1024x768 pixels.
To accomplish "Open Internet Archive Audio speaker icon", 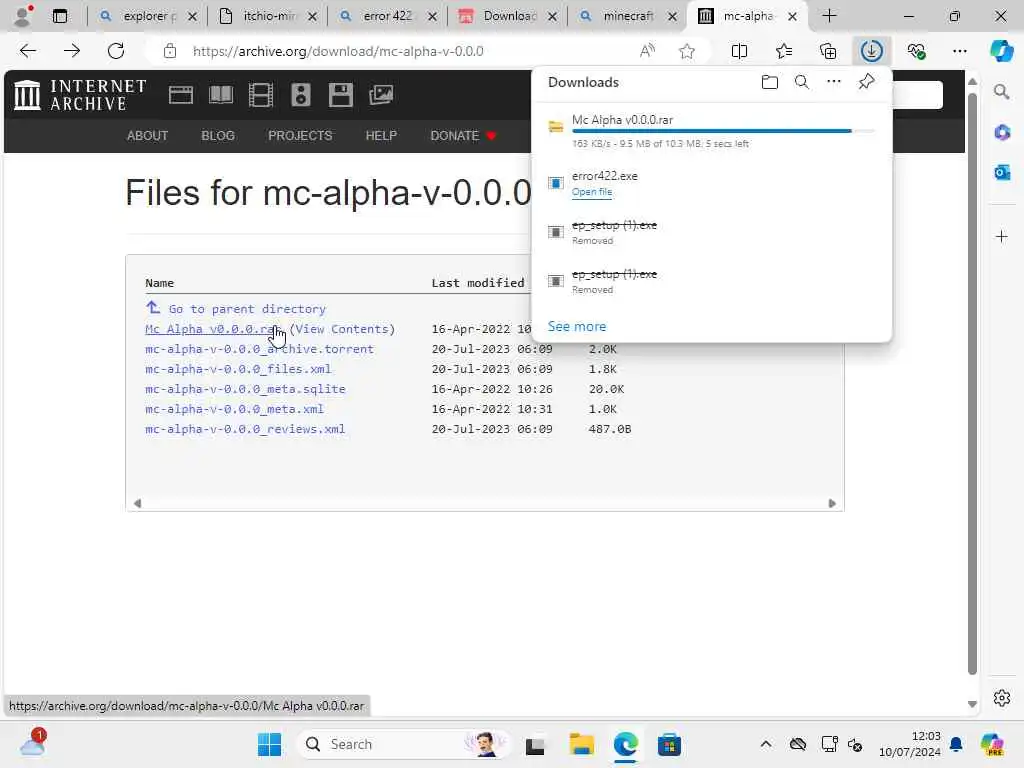I will point(300,95).
